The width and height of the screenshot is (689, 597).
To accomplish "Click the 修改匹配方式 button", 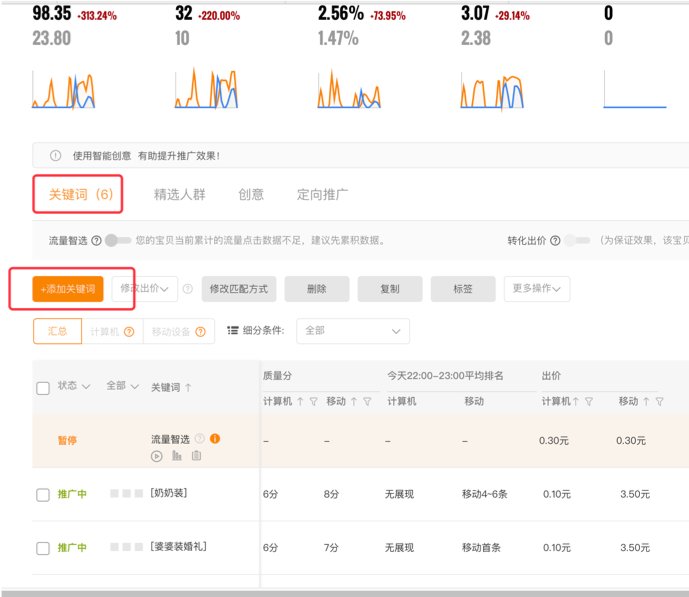I will click(239, 289).
